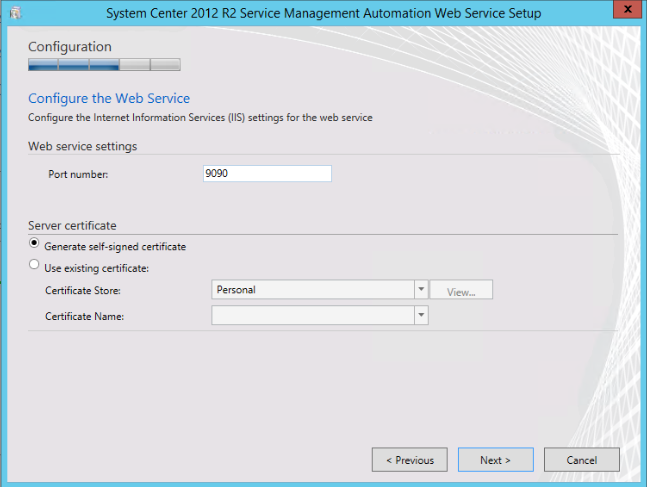The width and height of the screenshot is (647, 487).
Task: Proceed by clicking Next
Action: coord(495,460)
